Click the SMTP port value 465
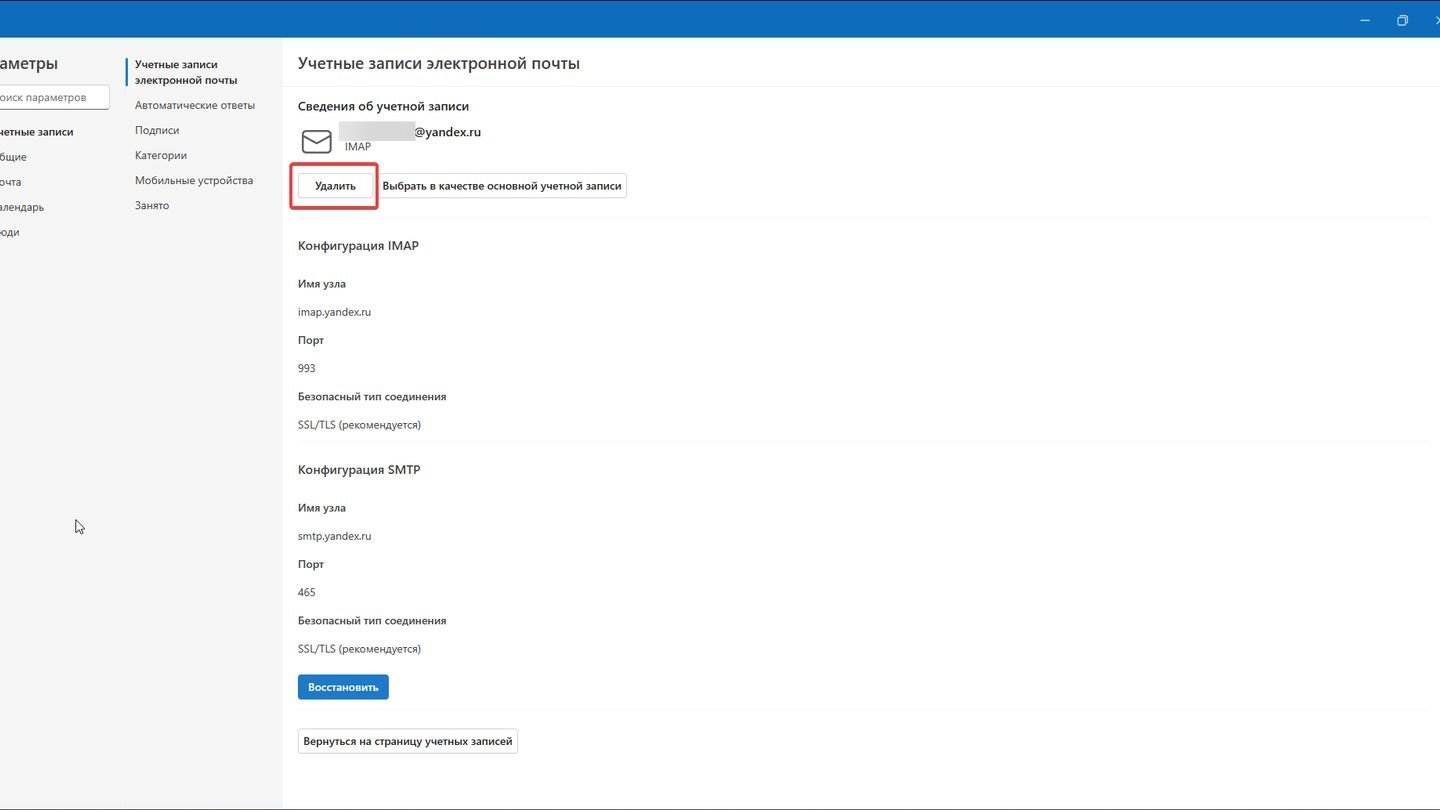The width and height of the screenshot is (1440, 810). (307, 592)
